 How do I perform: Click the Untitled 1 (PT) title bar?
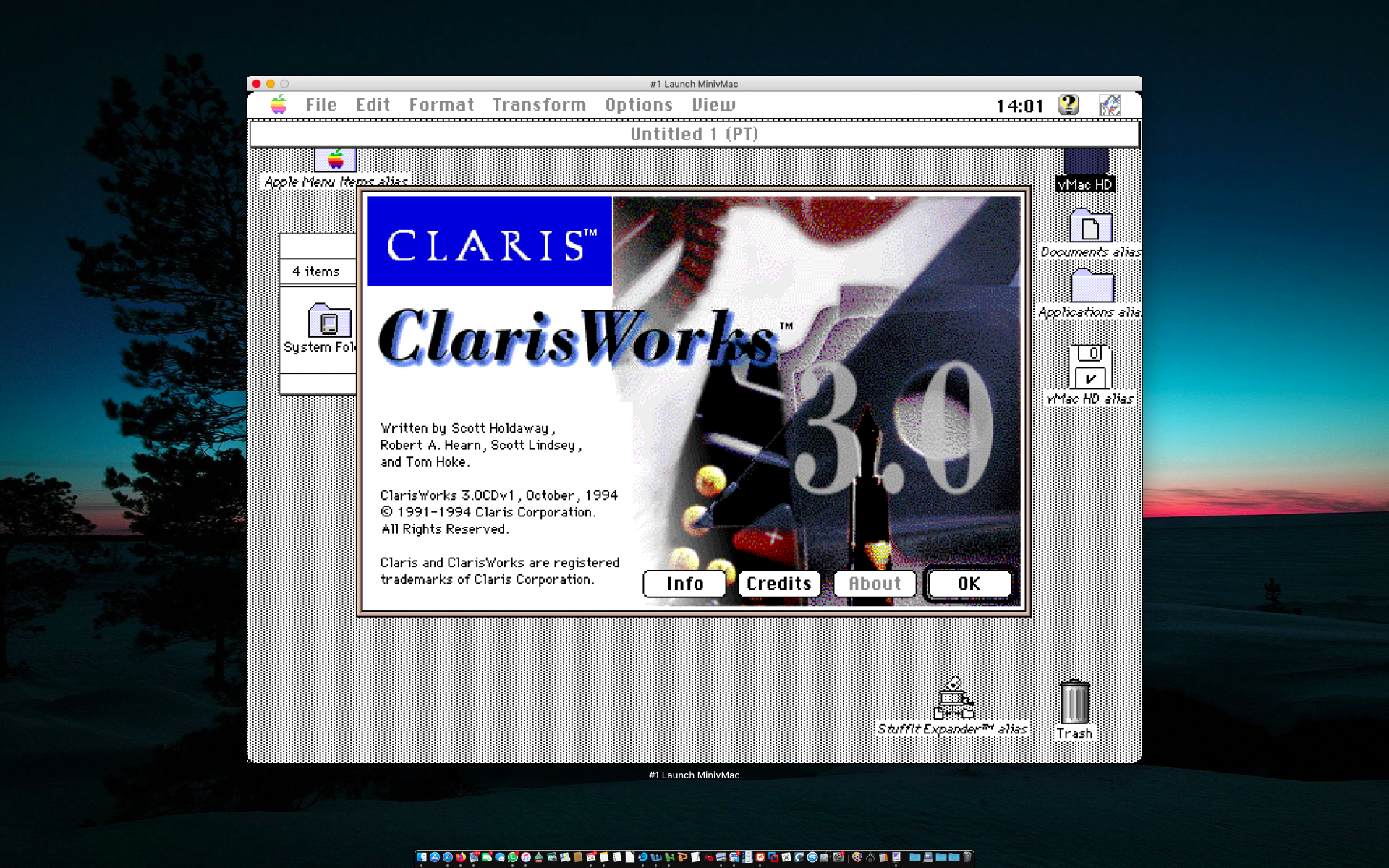click(x=694, y=134)
